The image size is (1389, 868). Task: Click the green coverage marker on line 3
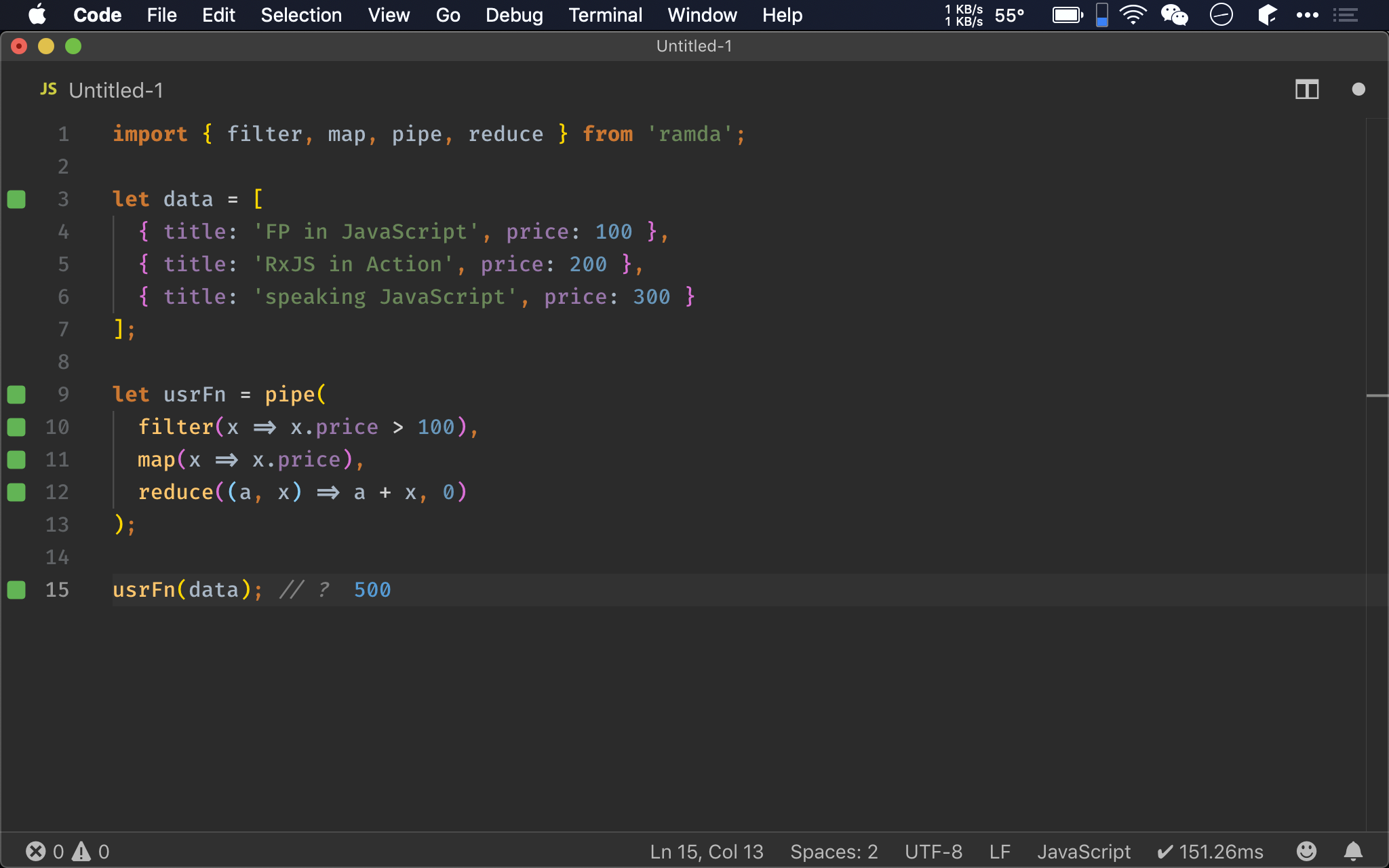click(x=16, y=199)
